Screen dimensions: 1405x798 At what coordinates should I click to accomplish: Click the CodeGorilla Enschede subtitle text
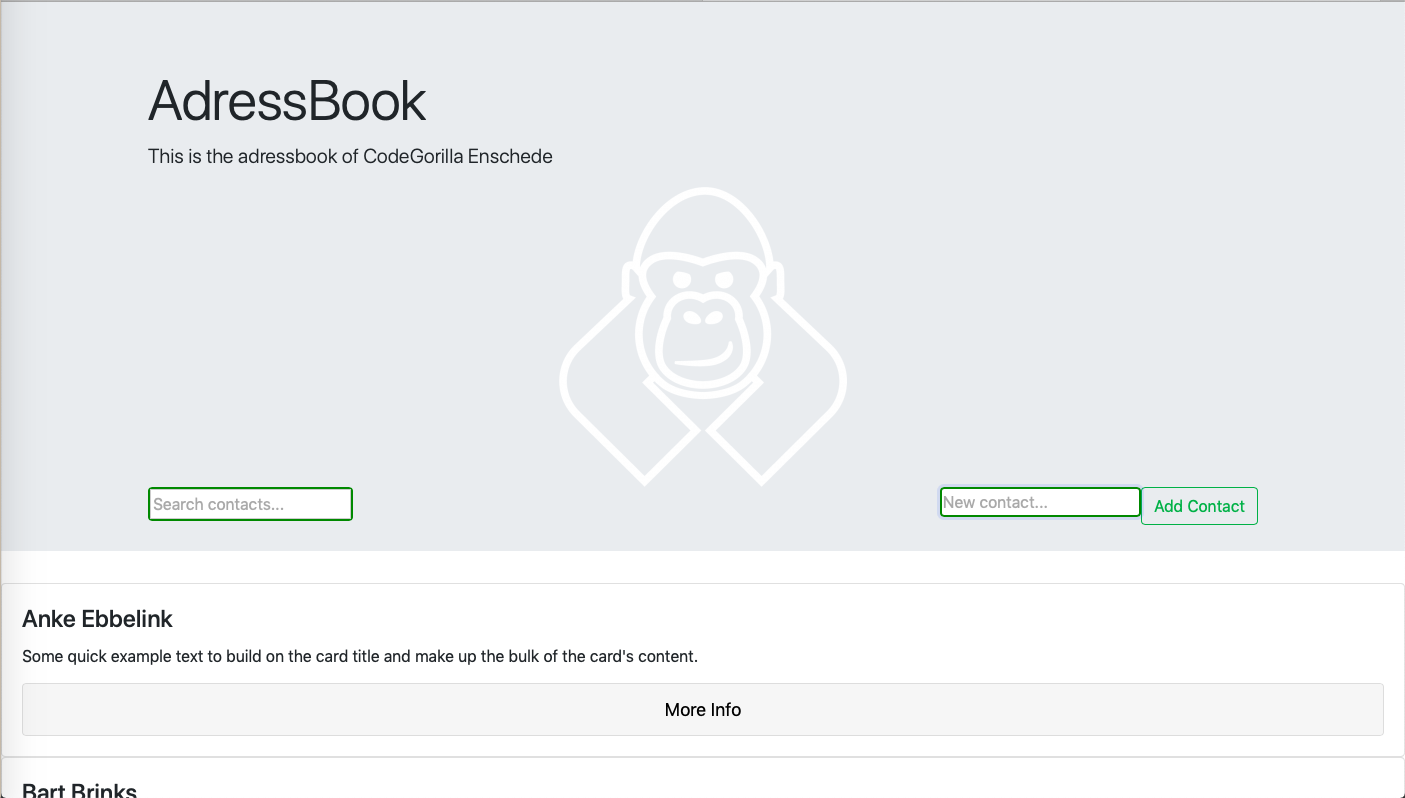pyautogui.click(x=350, y=156)
